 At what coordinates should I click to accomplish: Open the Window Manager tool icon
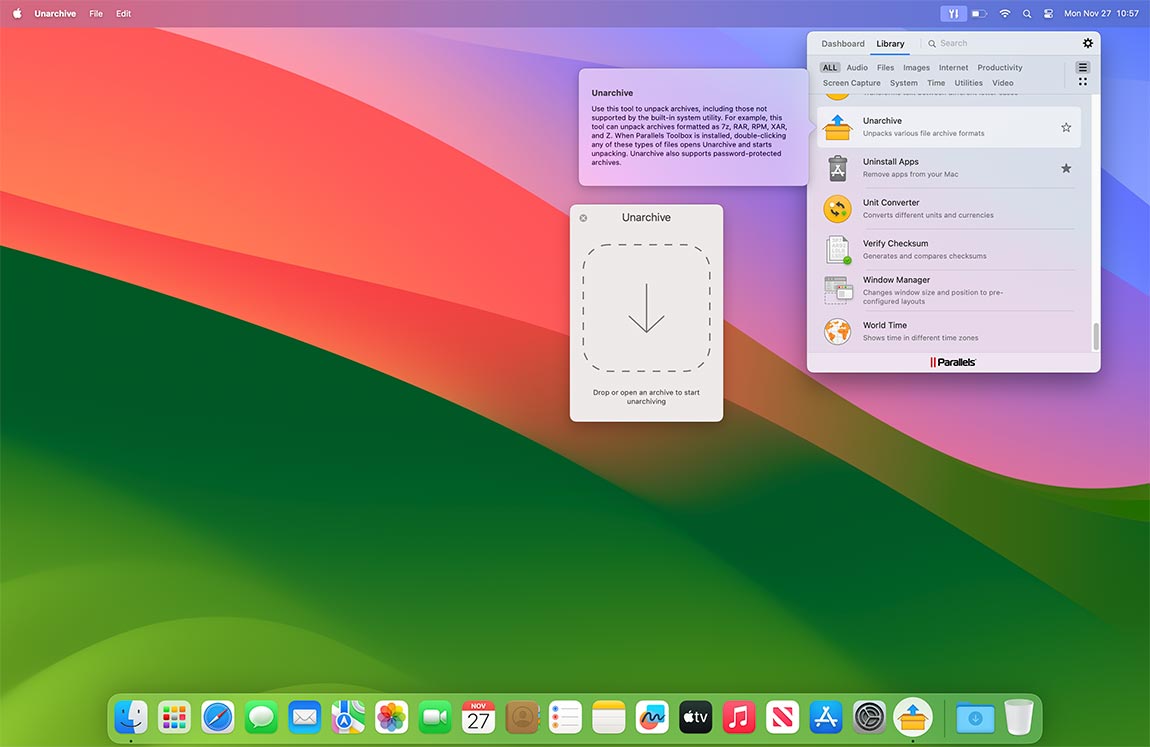coord(837,290)
